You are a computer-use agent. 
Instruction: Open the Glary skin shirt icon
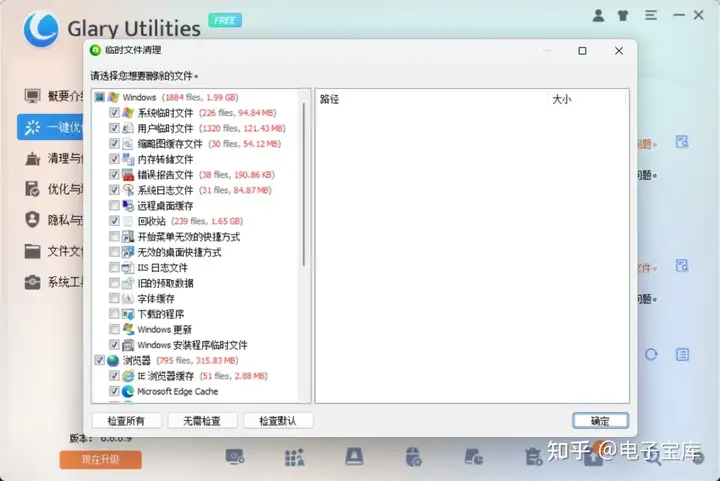[x=623, y=16]
